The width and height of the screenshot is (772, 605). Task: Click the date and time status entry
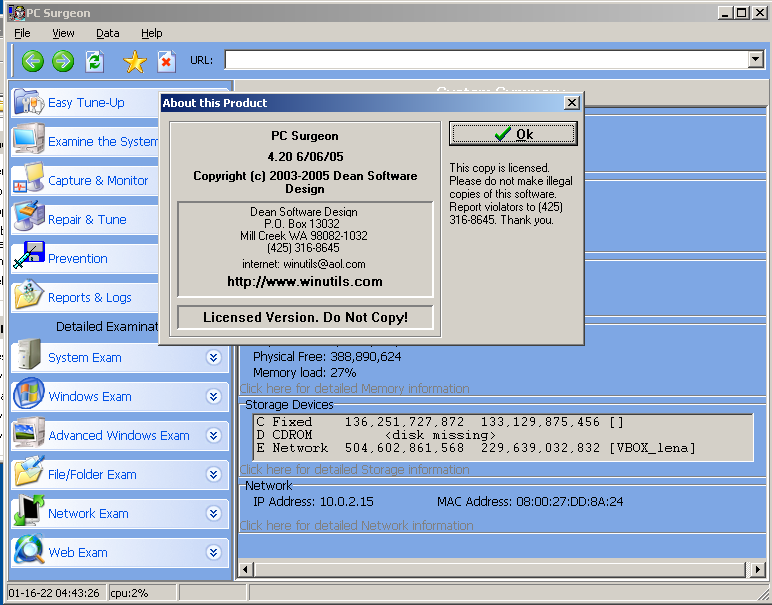54,593
